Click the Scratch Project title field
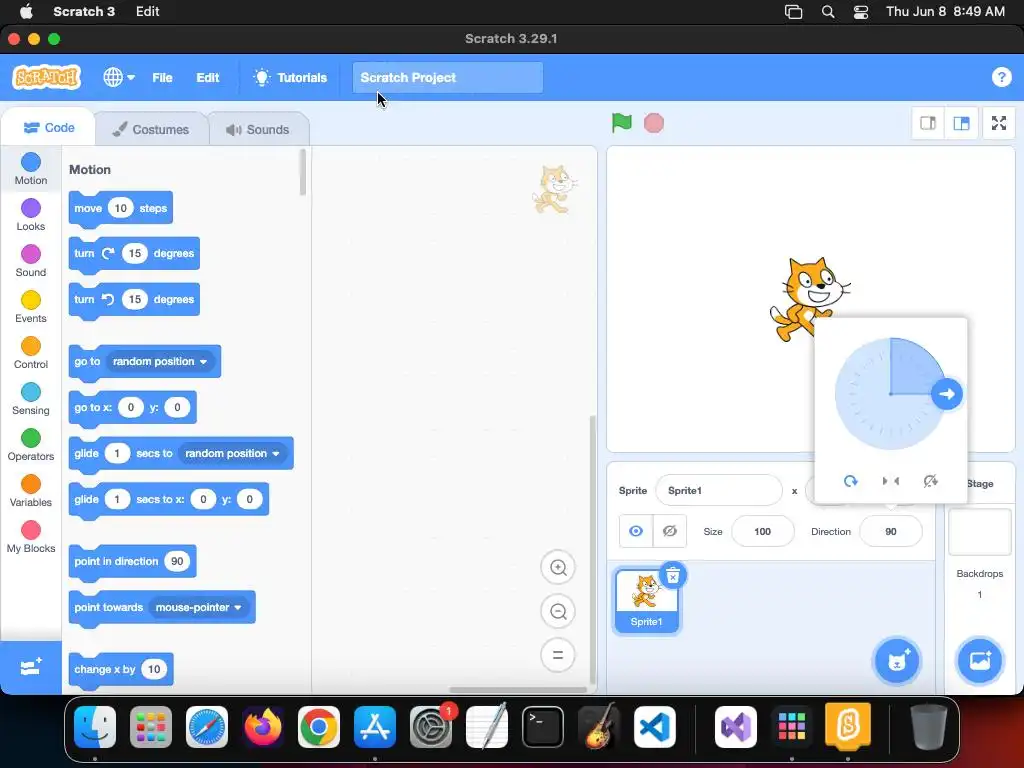Screen dimensions: 1024x768 448,77
